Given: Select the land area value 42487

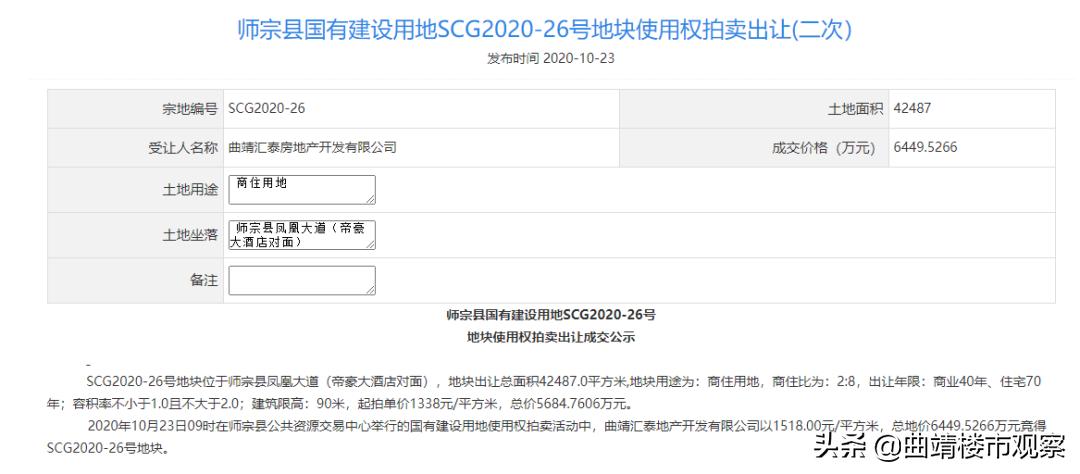Looking at the screenshot, I should point(912,108).
